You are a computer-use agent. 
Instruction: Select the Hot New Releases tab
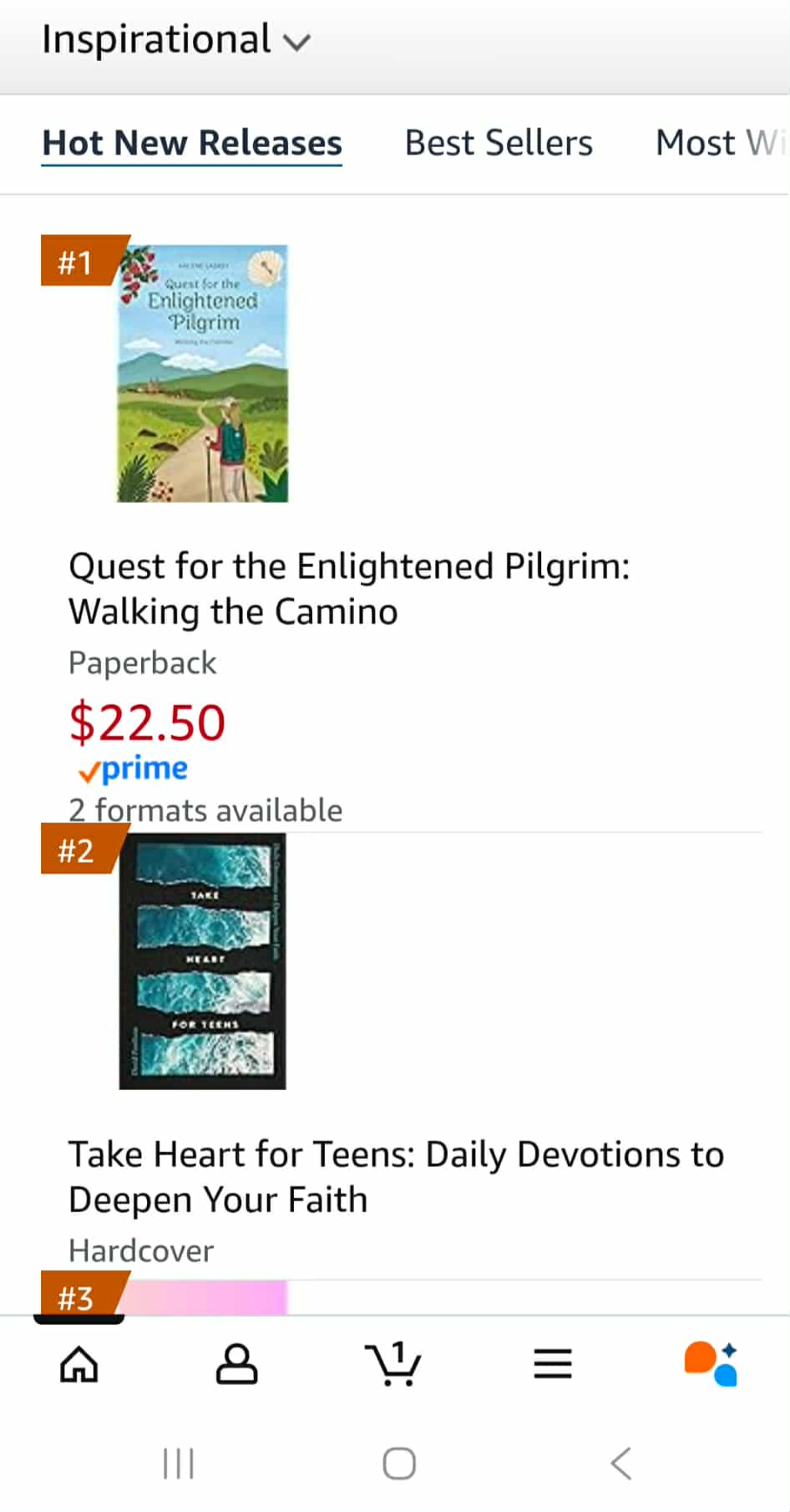click(191, 143)
